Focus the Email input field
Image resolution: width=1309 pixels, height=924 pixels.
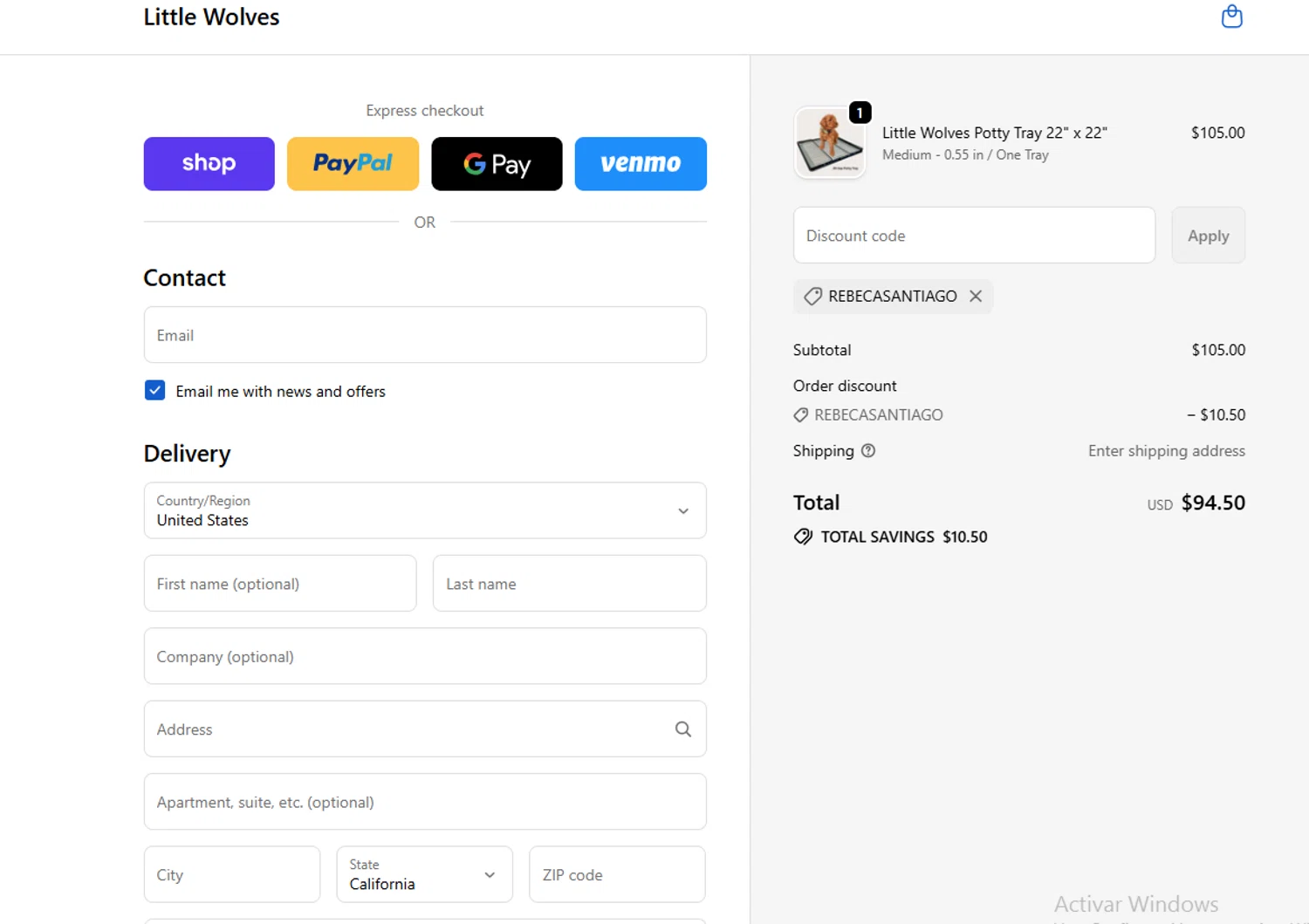[425, 334]
